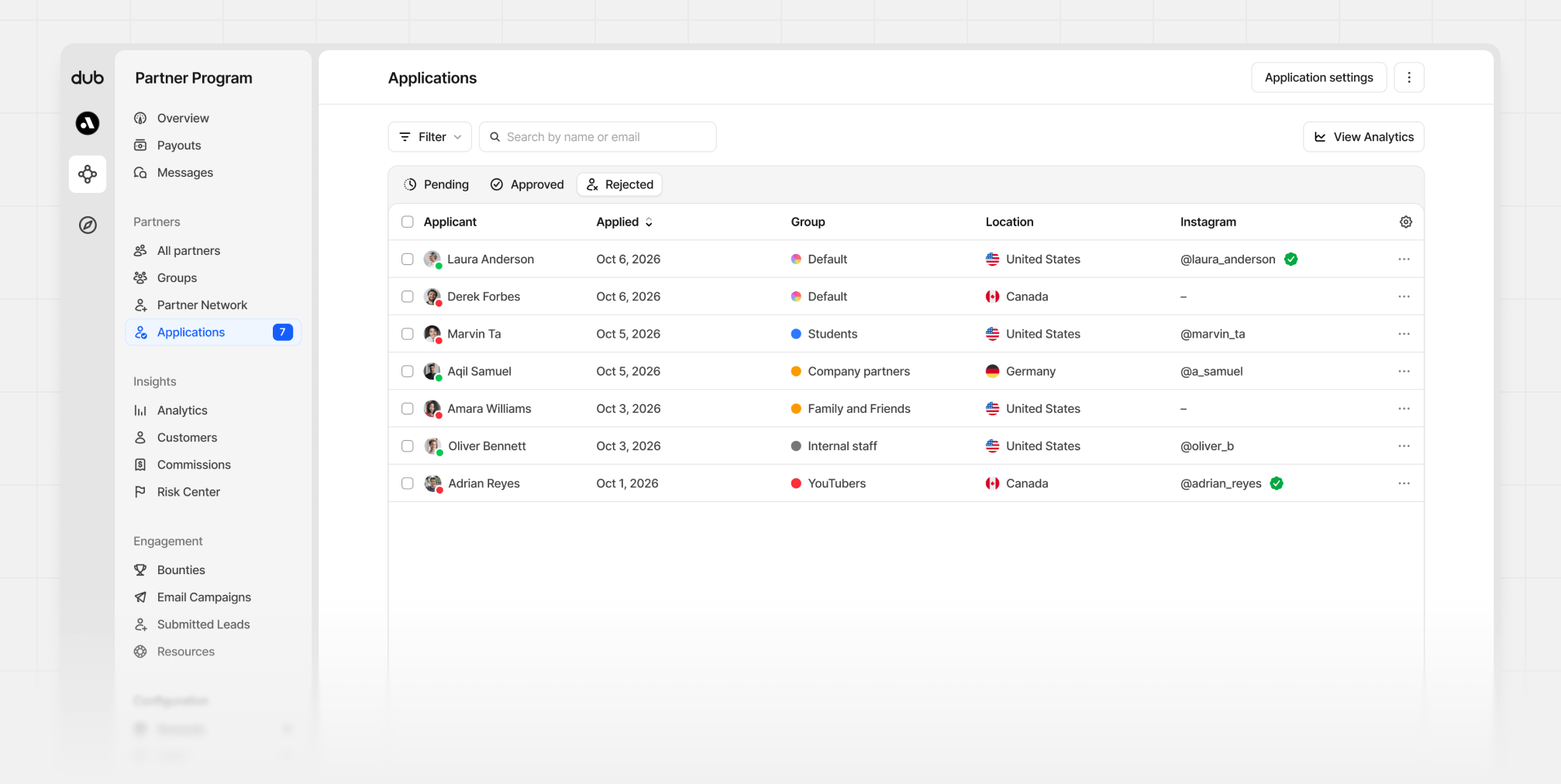This screenshot has height=784, width=1561.
Task: Switch to the Approved tab
Action: click(527, 184)
